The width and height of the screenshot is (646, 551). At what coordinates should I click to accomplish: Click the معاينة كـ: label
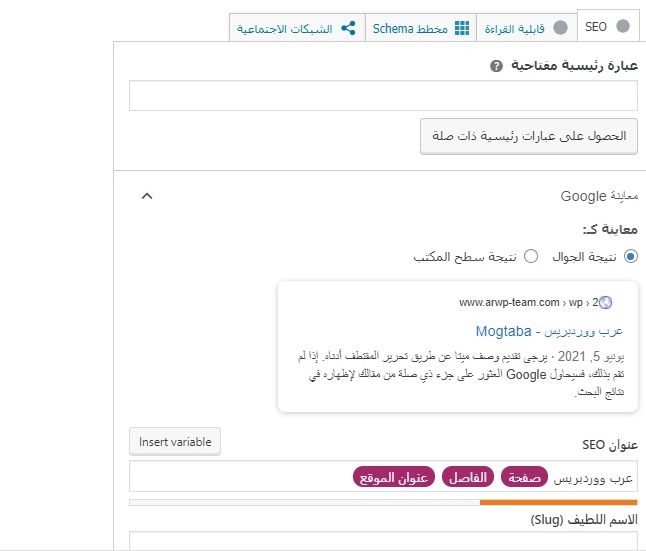610,230
